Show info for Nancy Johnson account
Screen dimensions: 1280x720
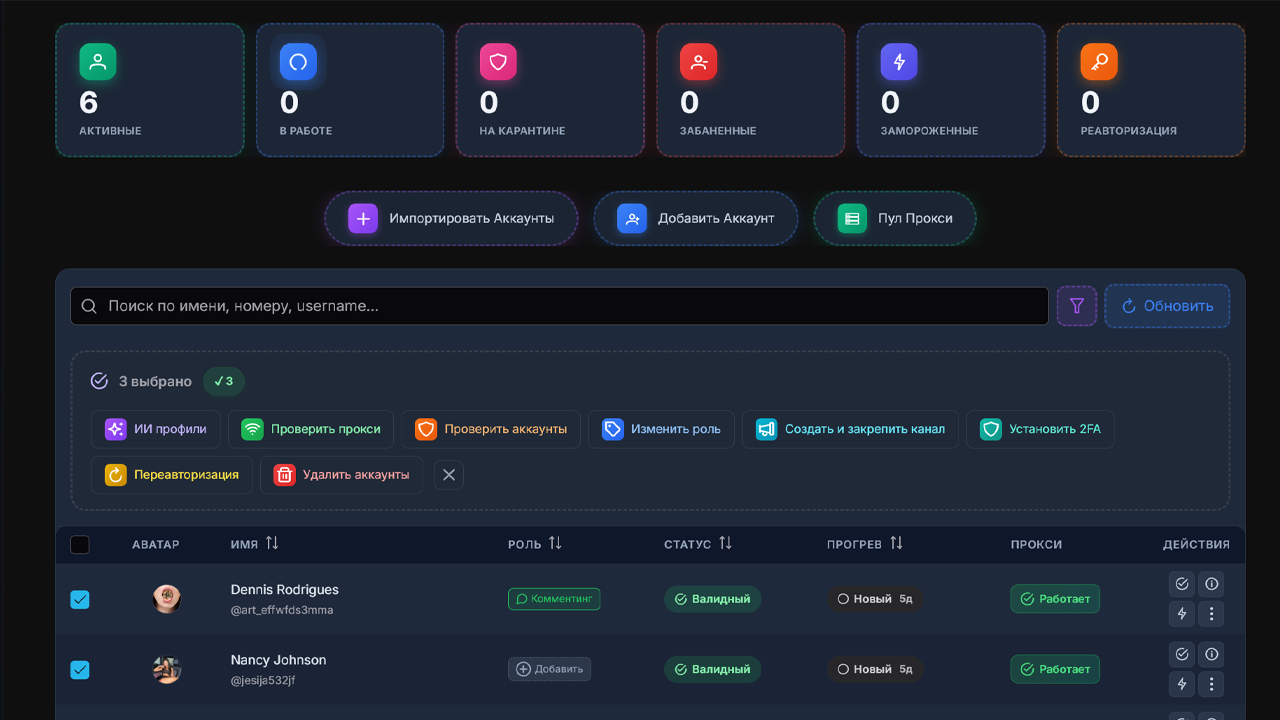click(x=1211, y=654)
